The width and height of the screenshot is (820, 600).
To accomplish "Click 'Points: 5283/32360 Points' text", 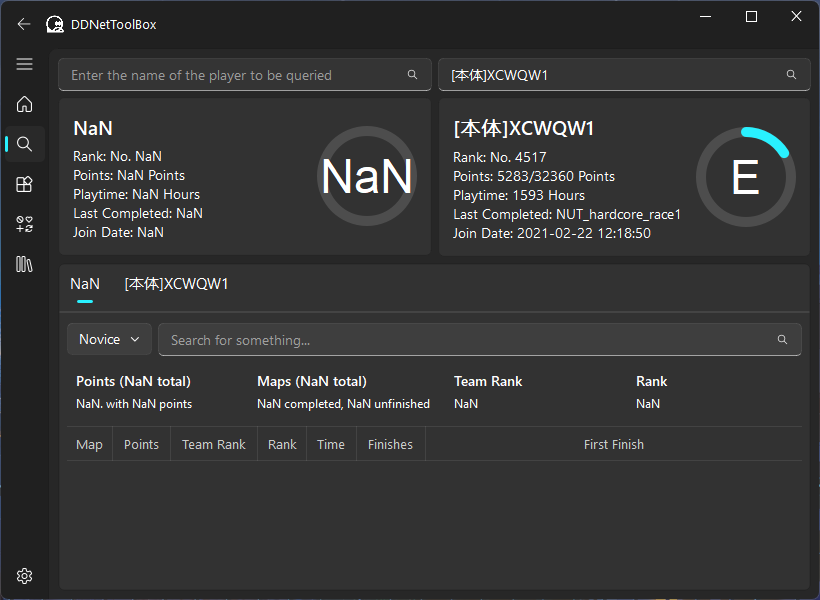I will [x=534, y=176].
